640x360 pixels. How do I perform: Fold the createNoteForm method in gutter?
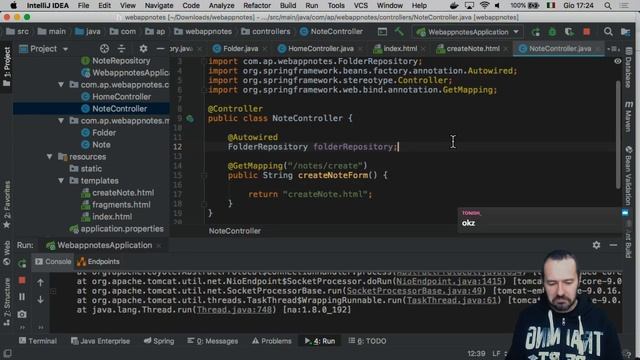tap(204, 176)
